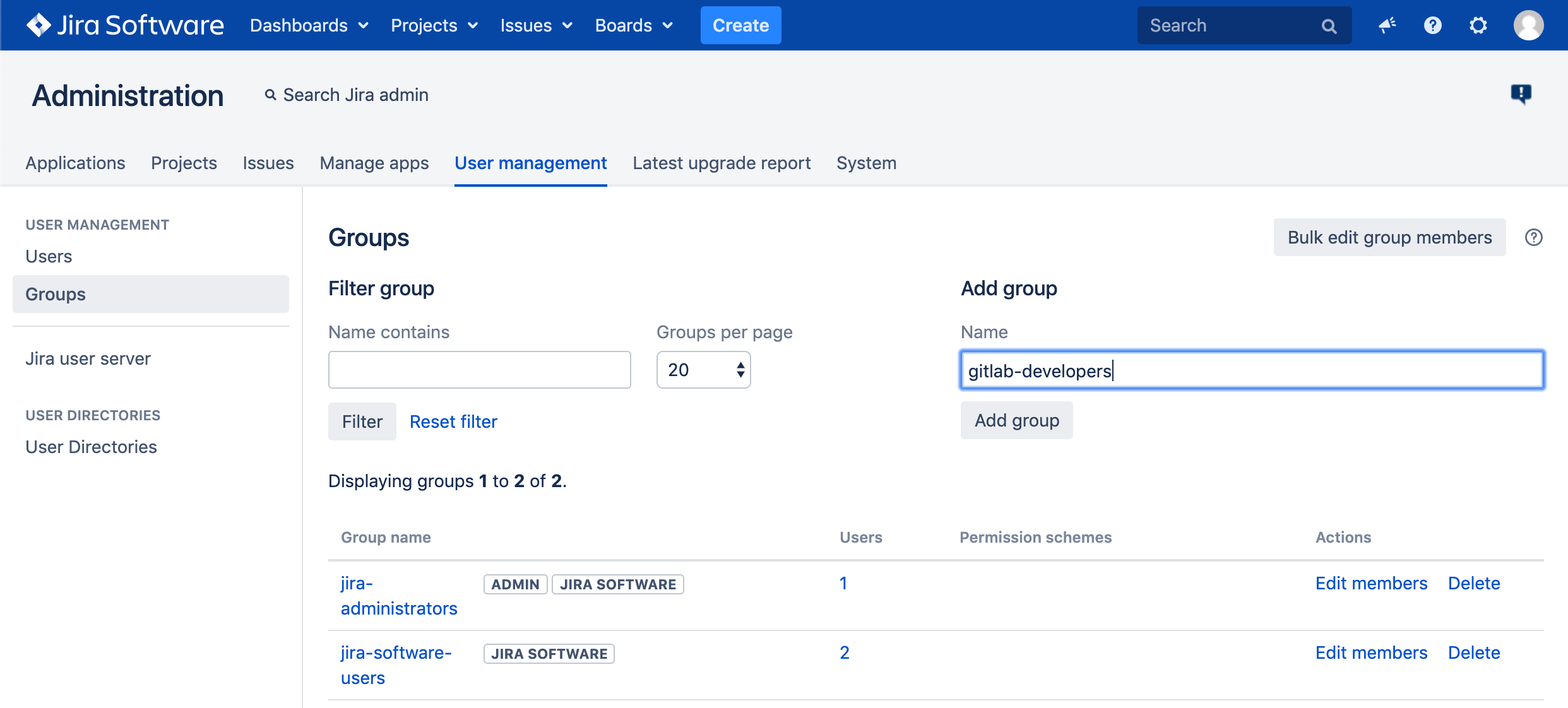Open the user profile avatar
1568x708 pixels.
coord(1528,25)
